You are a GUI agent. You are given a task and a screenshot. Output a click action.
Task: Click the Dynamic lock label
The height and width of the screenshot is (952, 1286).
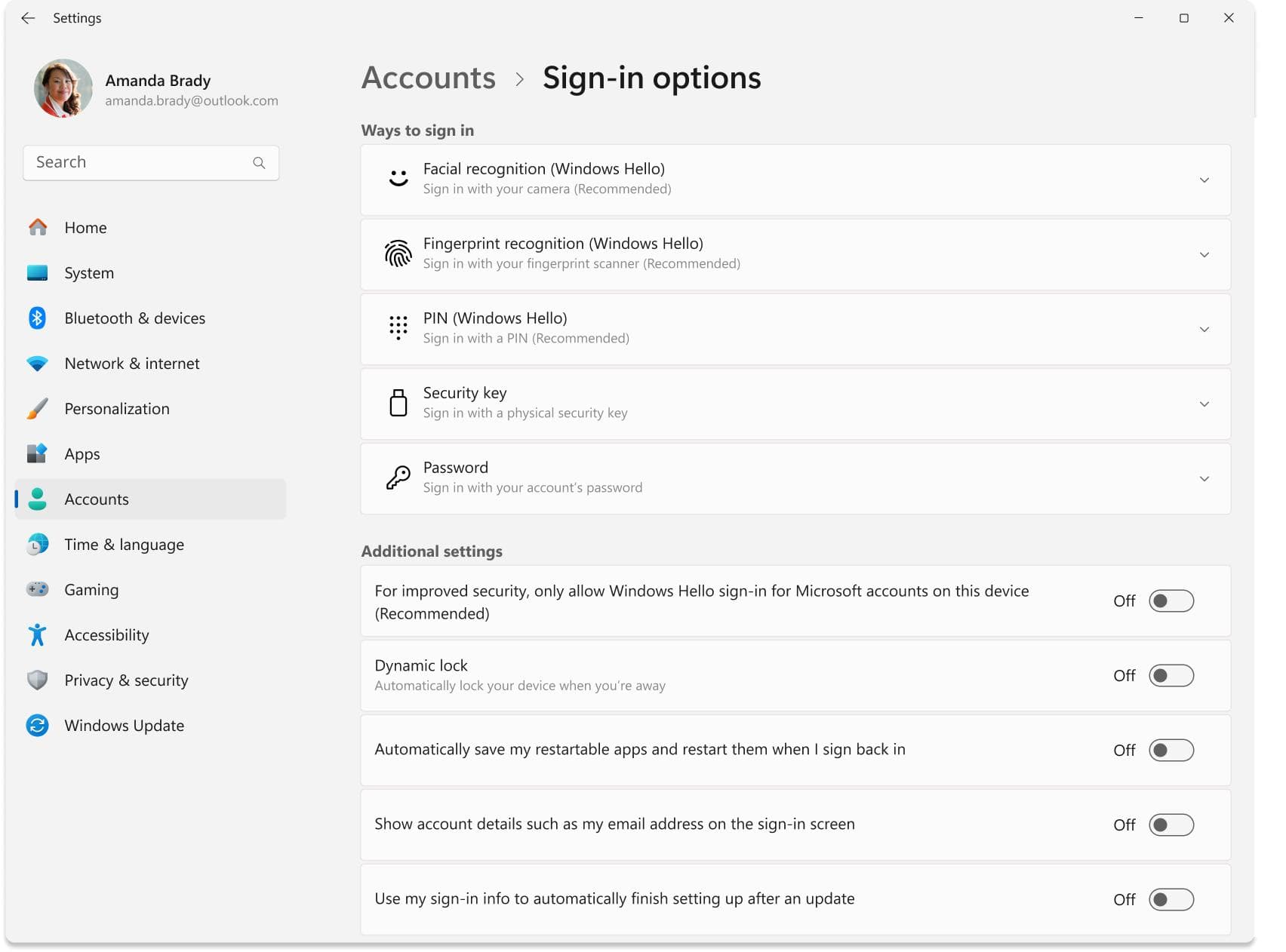coord(421,666)
